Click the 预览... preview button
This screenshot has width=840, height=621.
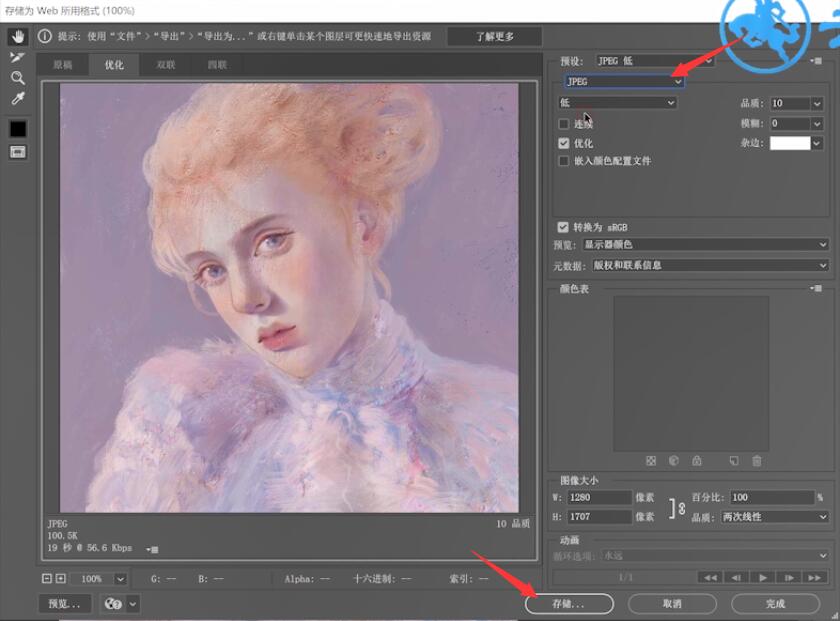pyautogui.click(x=65, y=604)
